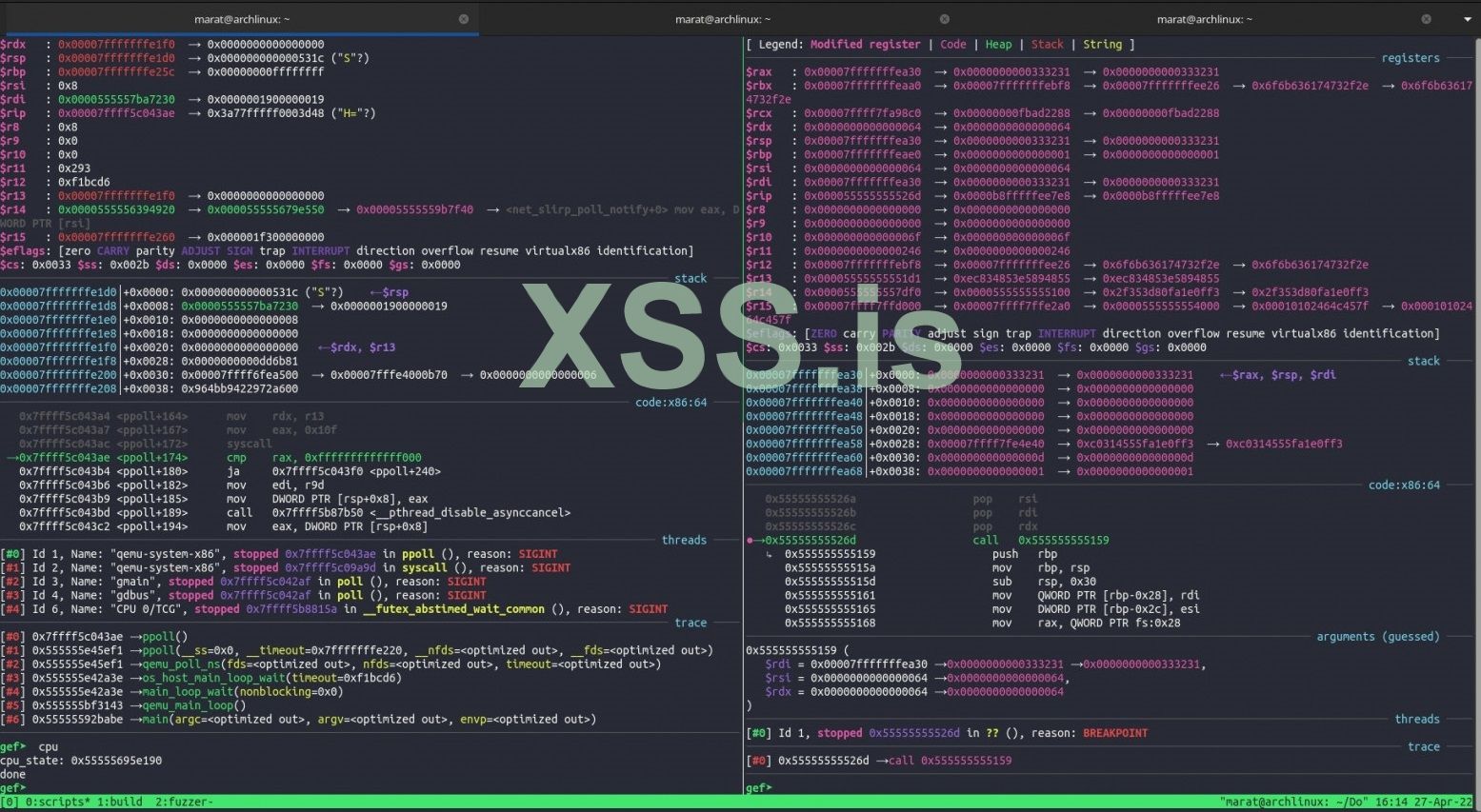Click the left pane's threads section header
This screenshot has height=812, width=1481.
685,541
